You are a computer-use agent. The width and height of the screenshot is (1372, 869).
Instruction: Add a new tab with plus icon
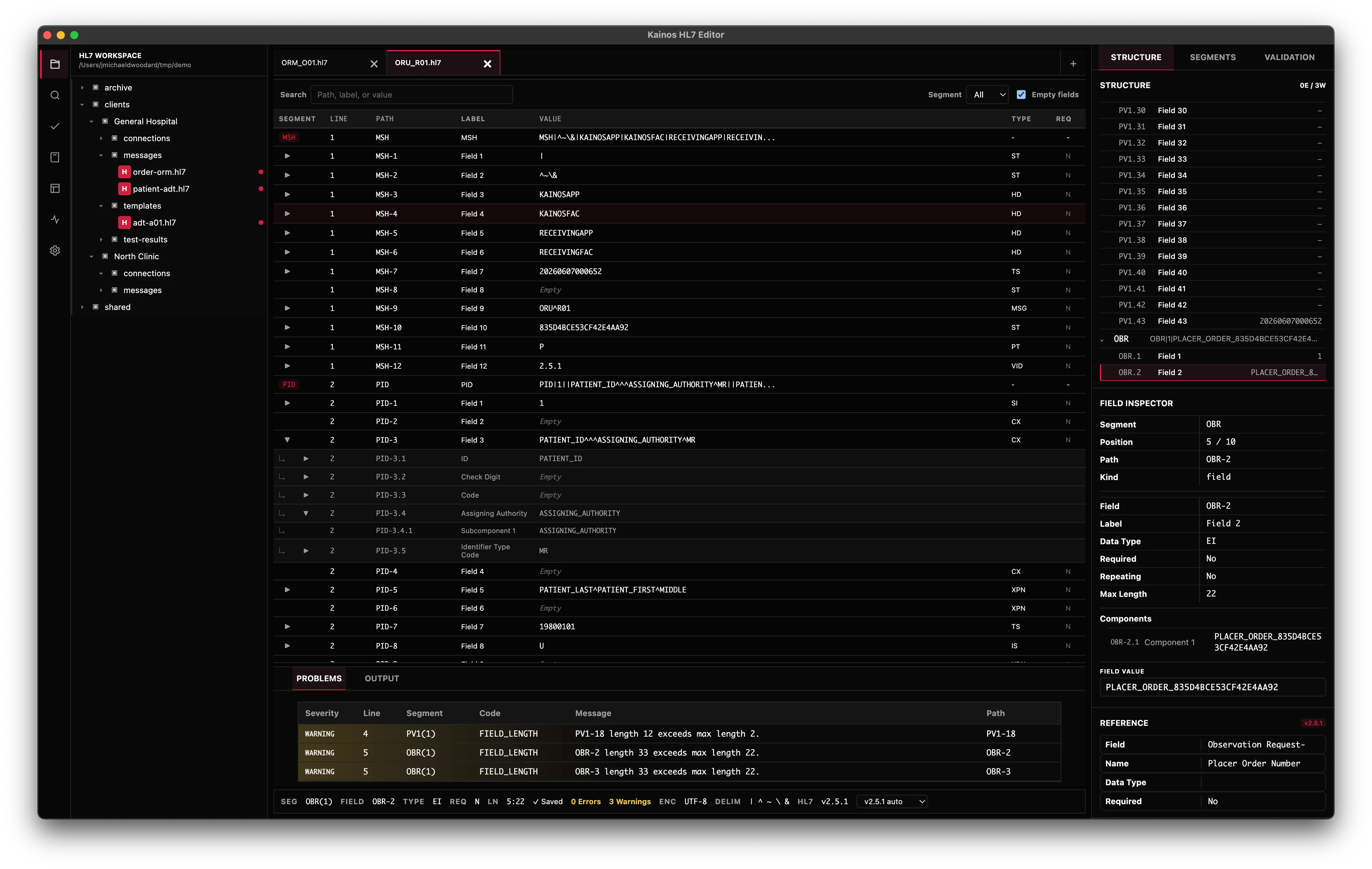[x=1073, y=64]
